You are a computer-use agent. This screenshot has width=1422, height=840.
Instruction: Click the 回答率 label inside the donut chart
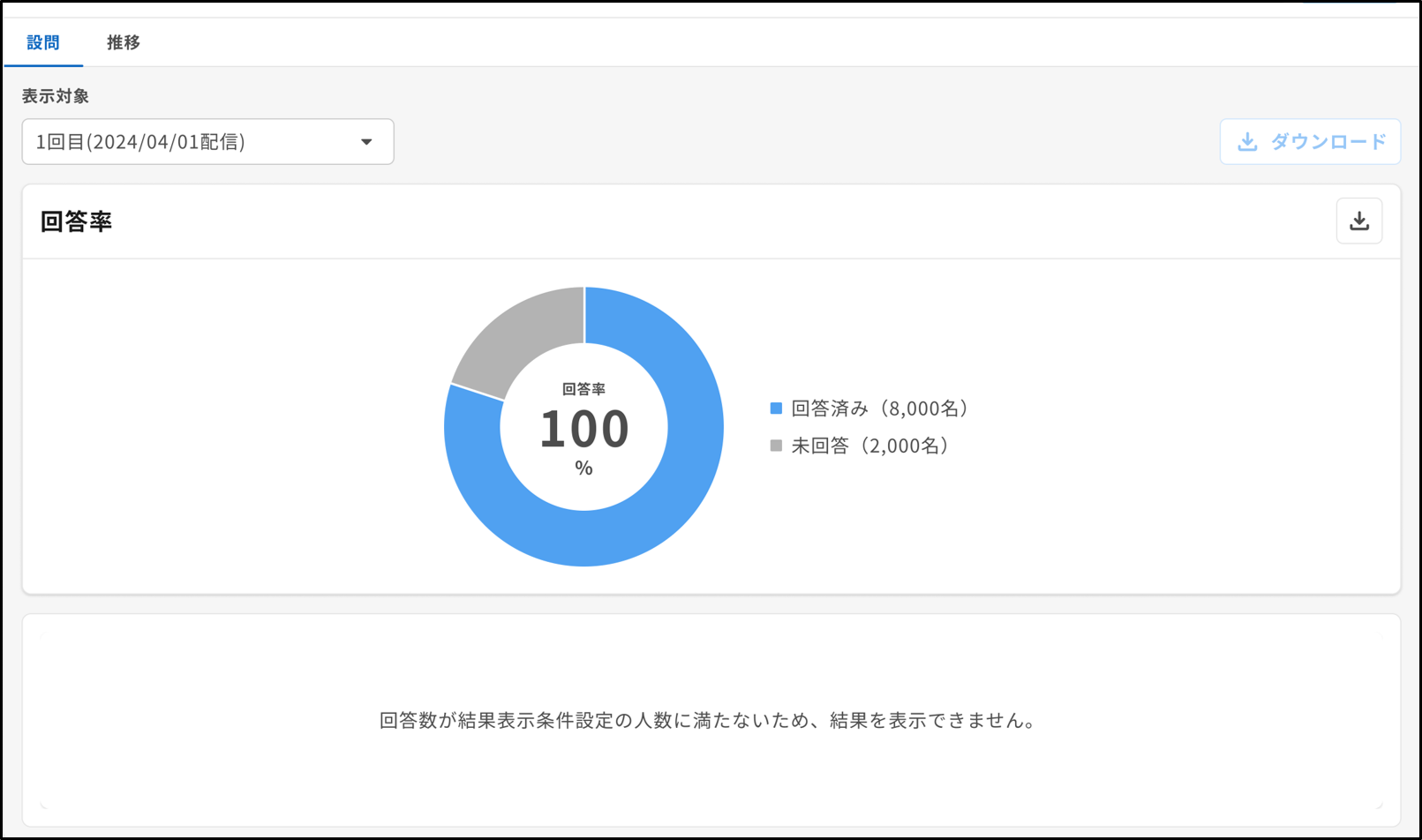click(x=584, y=387)
